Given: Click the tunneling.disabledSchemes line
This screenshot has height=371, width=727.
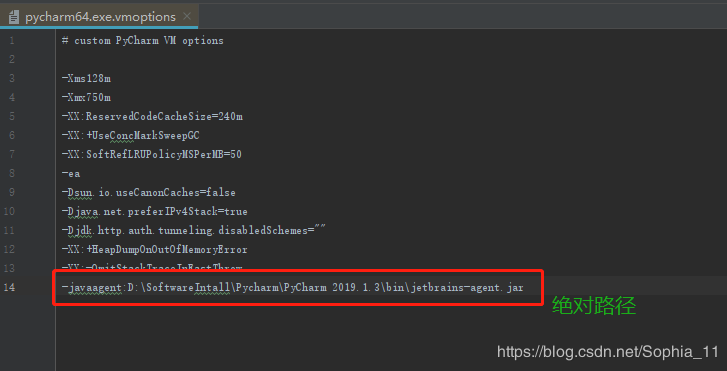Looking at the screenshot, I should pyautogui.click(x=194, y=231).
